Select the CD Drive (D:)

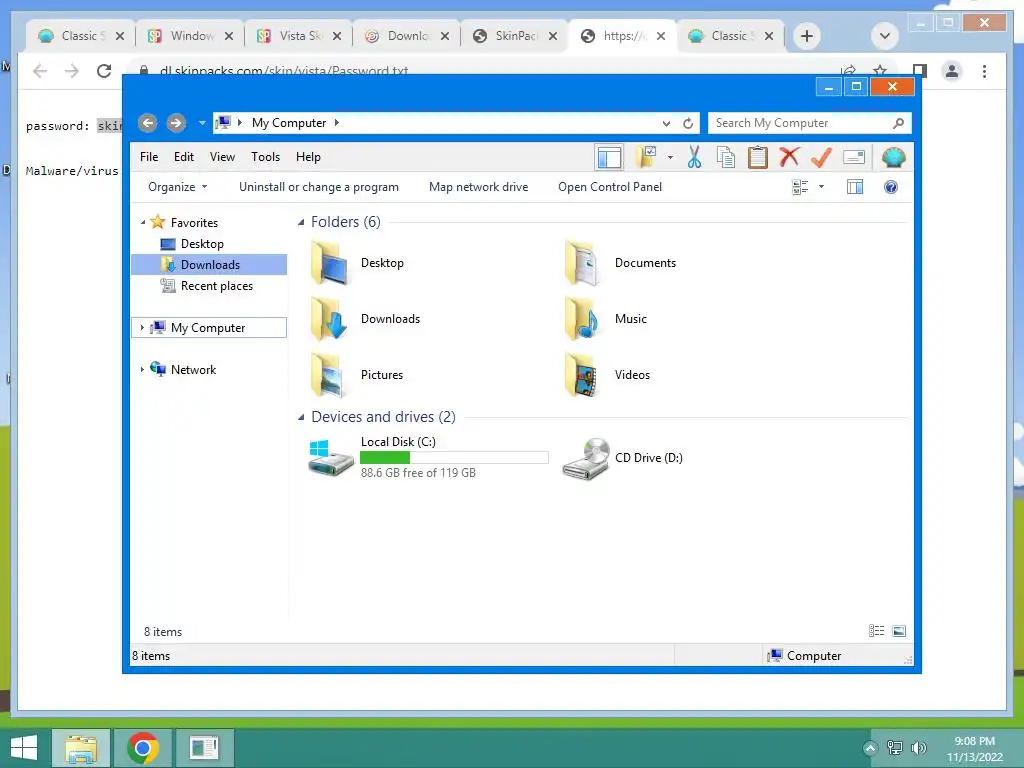point(623,458)
